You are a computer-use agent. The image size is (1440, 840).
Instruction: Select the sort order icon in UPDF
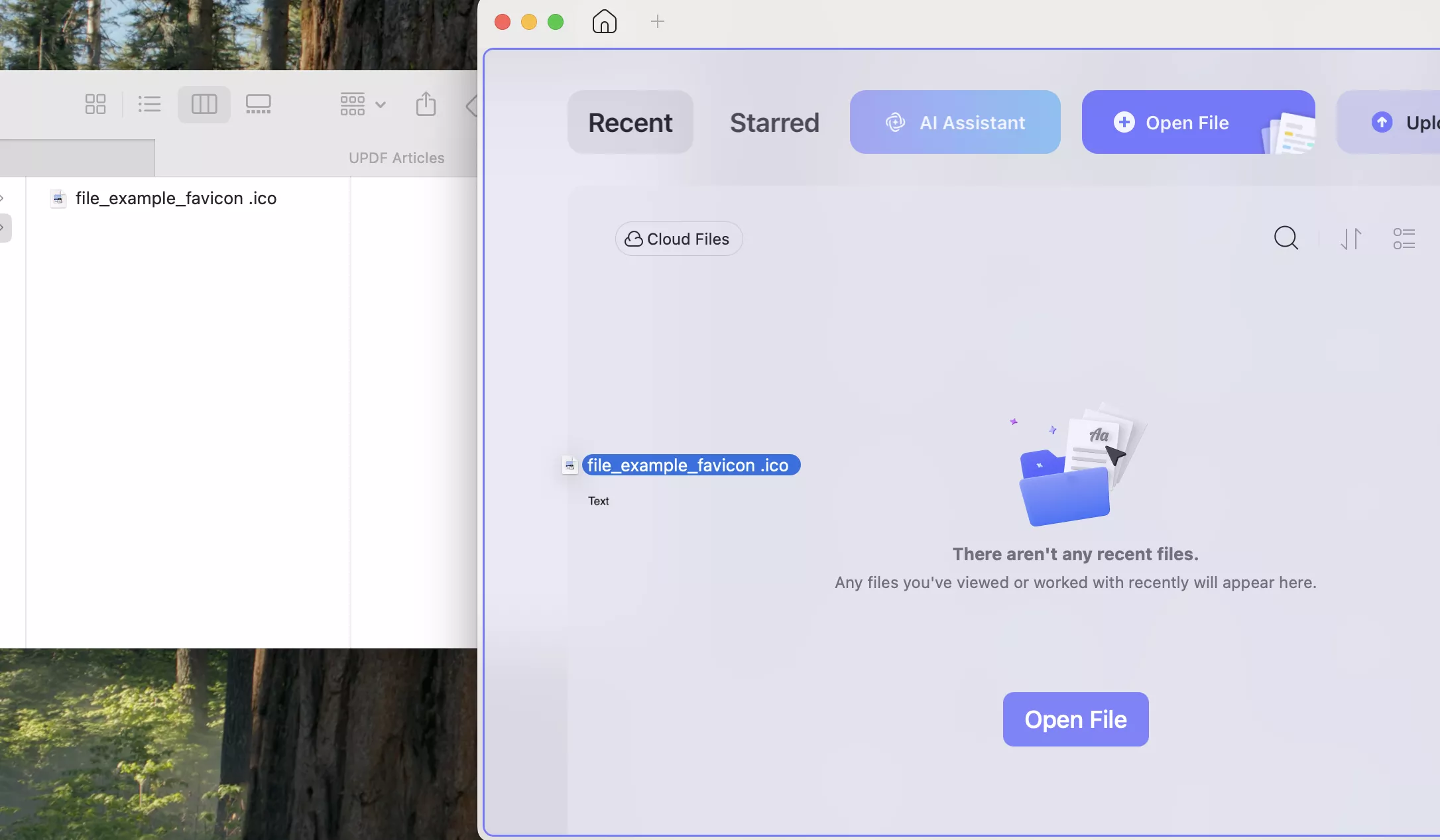pyautogui.click(x=1351, y=239)
